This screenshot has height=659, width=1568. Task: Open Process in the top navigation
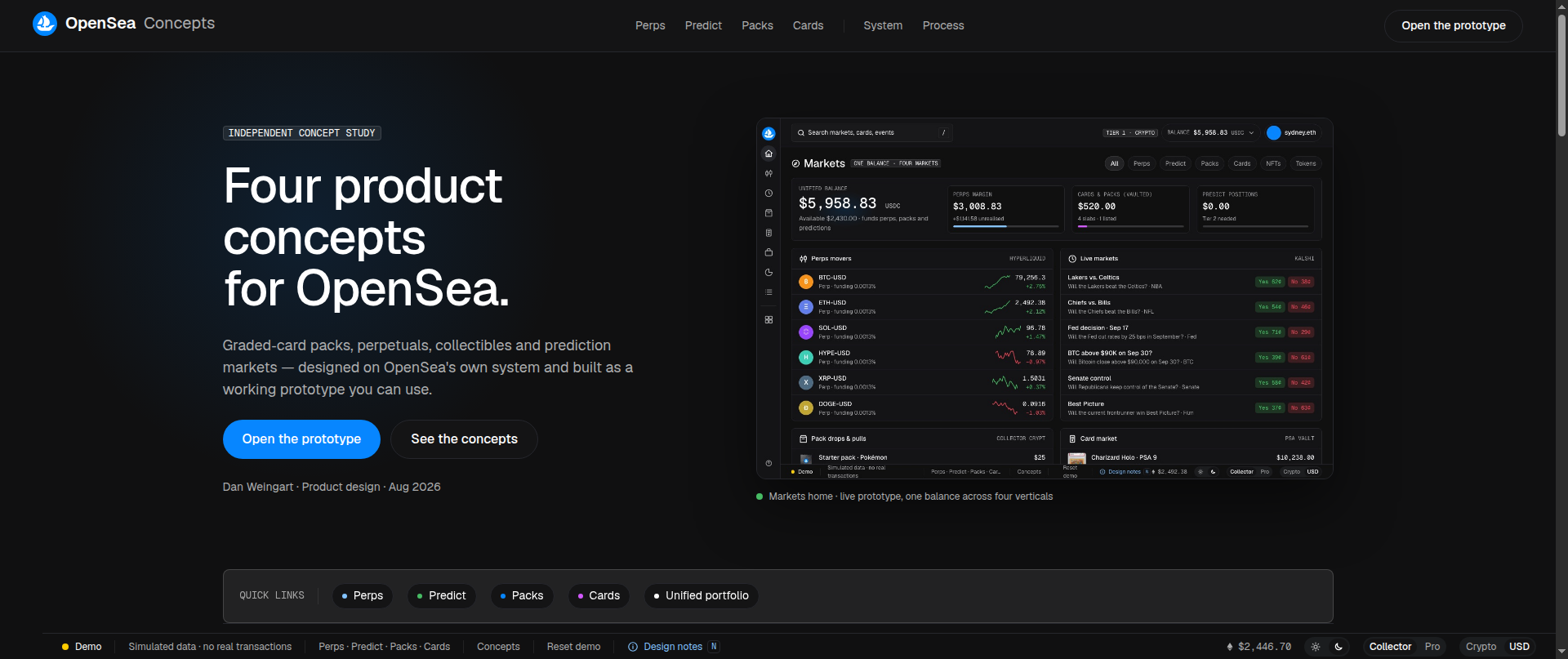pyautogui.click(x=943, y=25)
